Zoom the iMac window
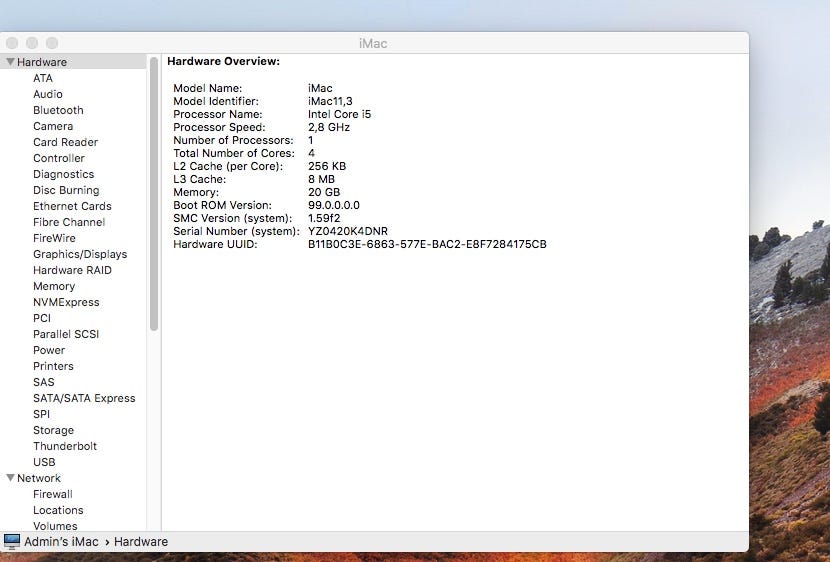Screen dimensions: 830x562 (52, 43)
